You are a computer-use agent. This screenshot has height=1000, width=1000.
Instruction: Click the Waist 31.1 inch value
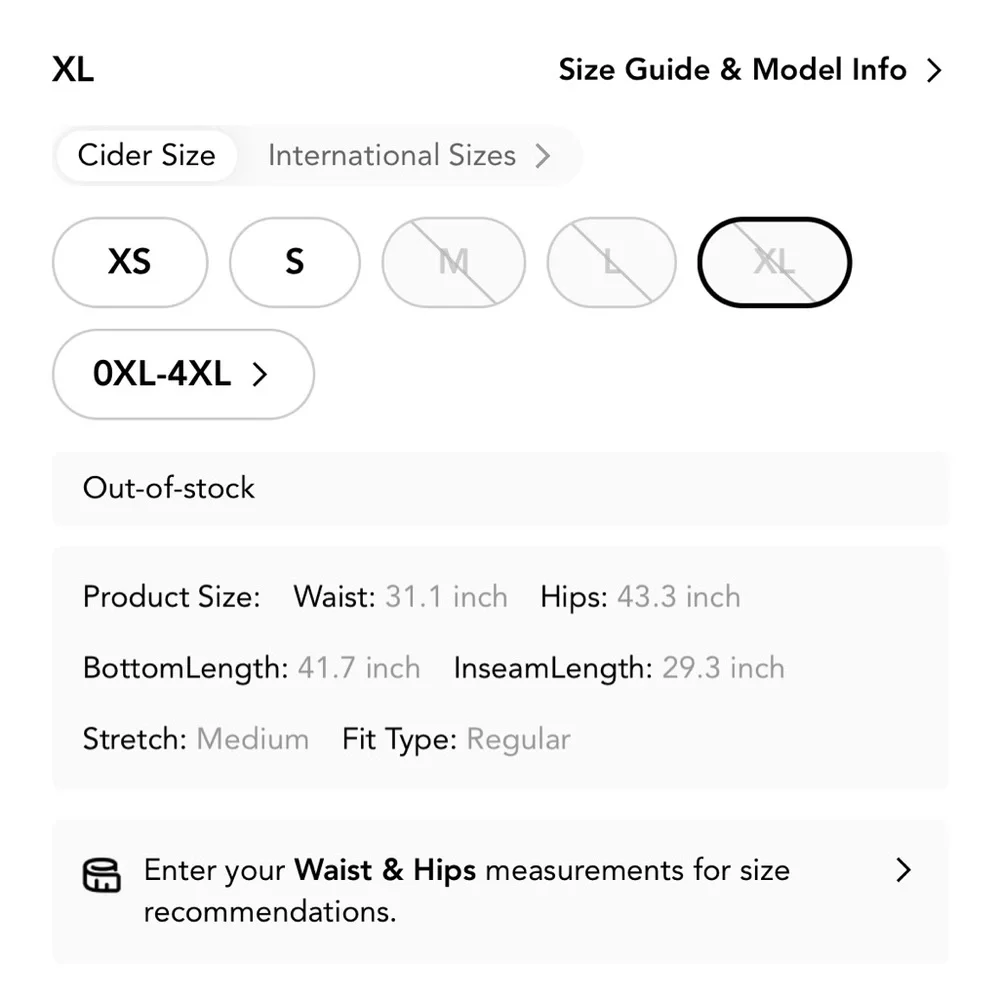446,597
